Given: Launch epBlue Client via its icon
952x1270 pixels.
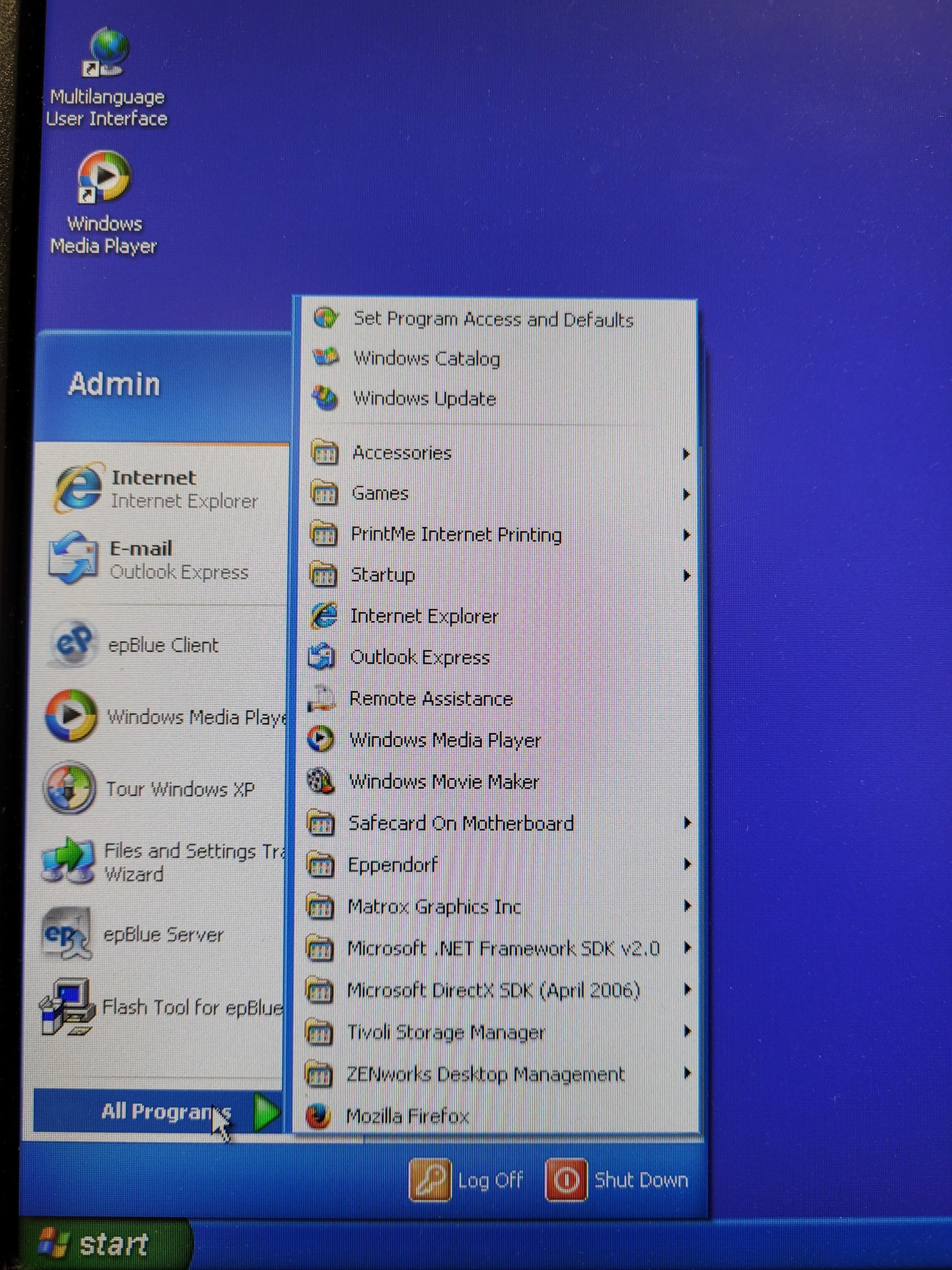Looking at the screenshot, I should (x=73, y=644).
